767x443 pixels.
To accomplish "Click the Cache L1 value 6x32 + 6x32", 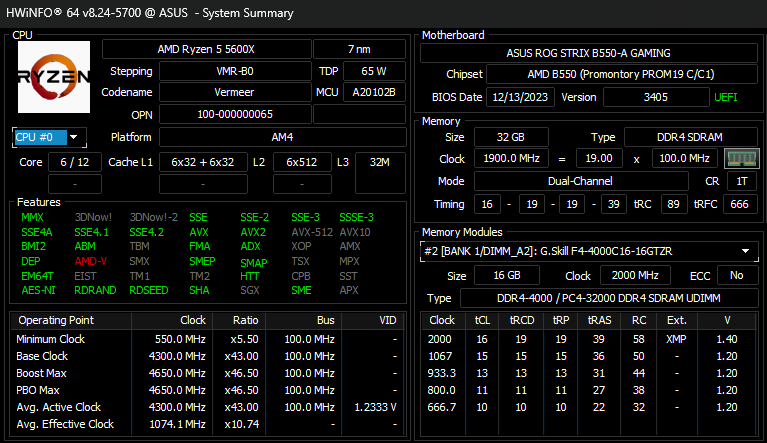I will (x=203, y=162).
